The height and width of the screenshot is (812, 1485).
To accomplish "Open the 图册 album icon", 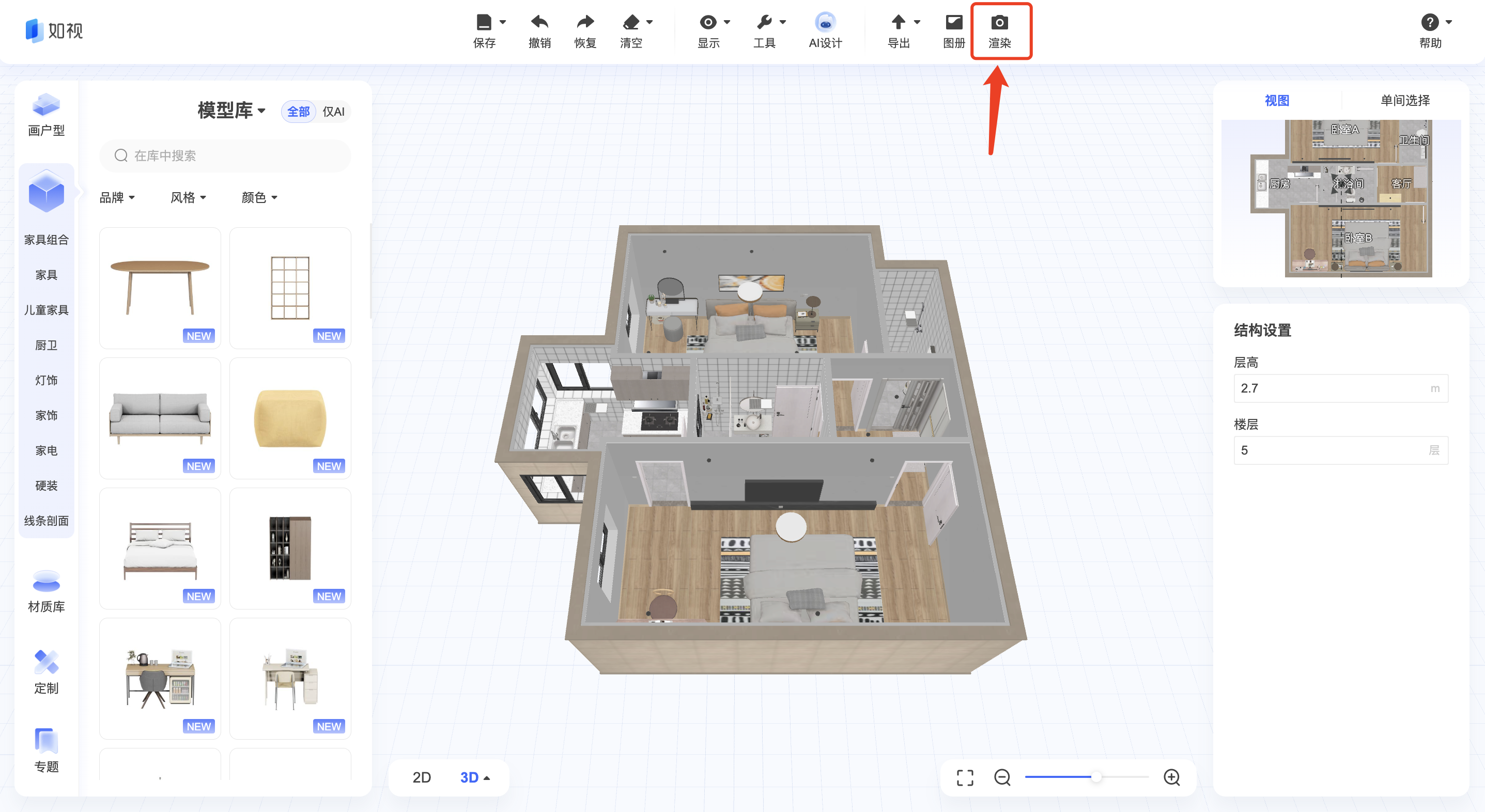I will (954, 23).
